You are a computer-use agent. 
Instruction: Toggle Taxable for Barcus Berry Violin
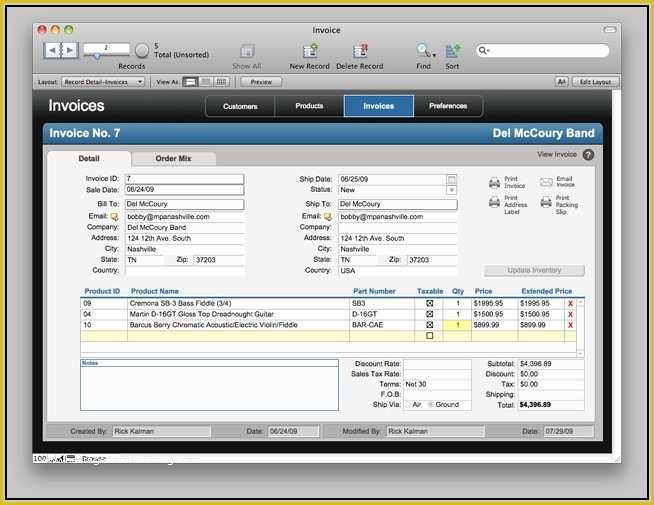pos(430,325)
